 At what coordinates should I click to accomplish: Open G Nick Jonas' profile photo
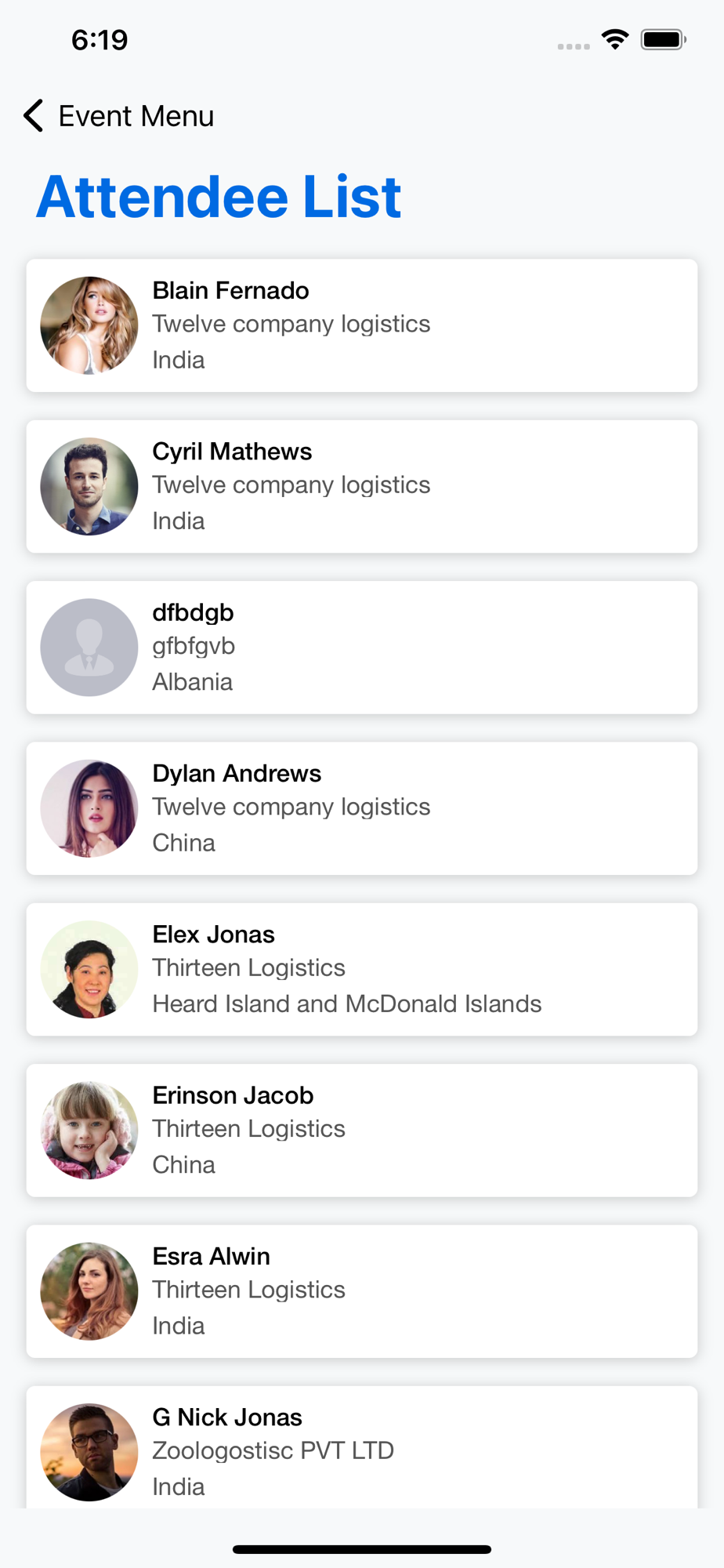click(89, 1452)
